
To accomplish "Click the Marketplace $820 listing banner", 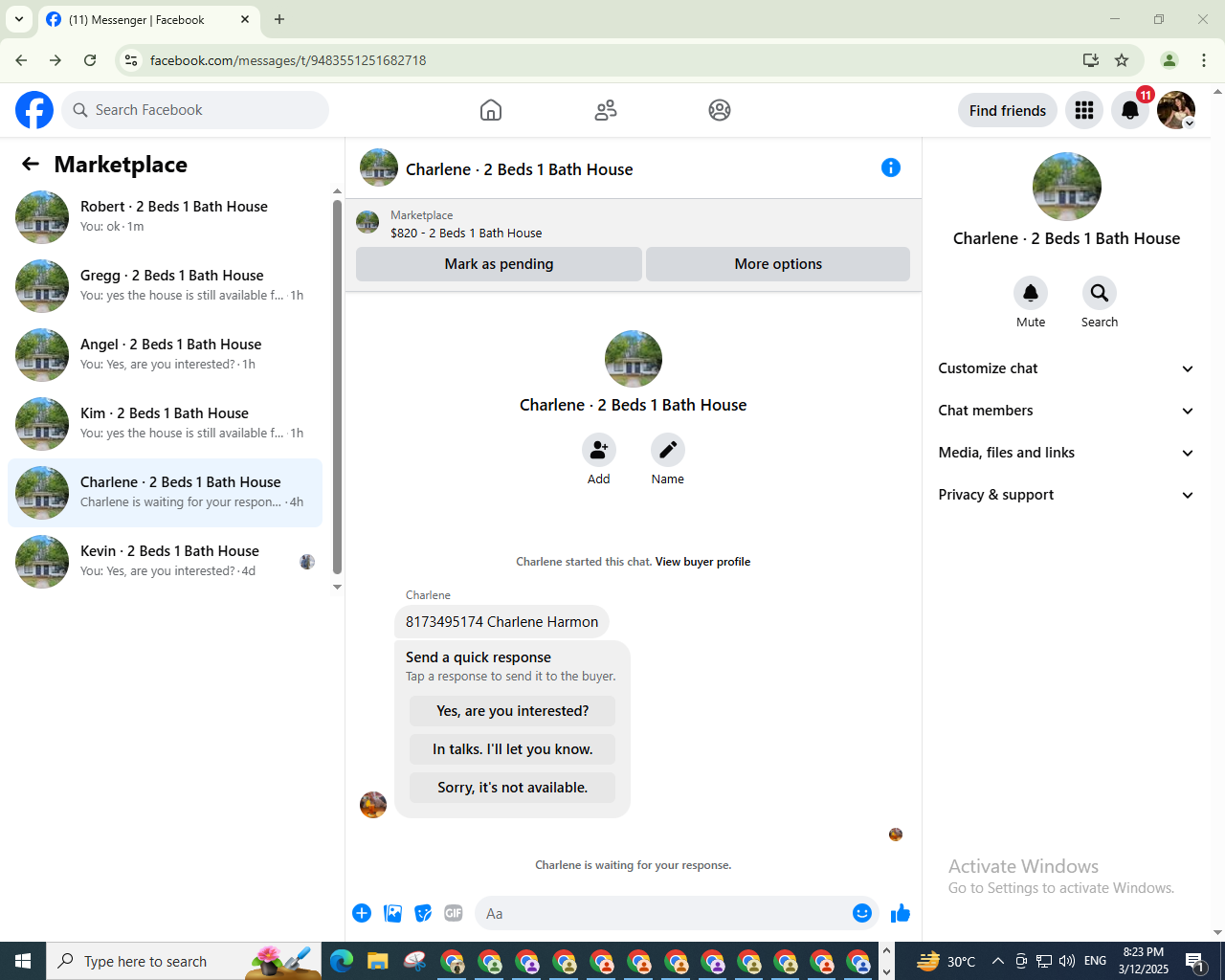I will coord(634,224).
